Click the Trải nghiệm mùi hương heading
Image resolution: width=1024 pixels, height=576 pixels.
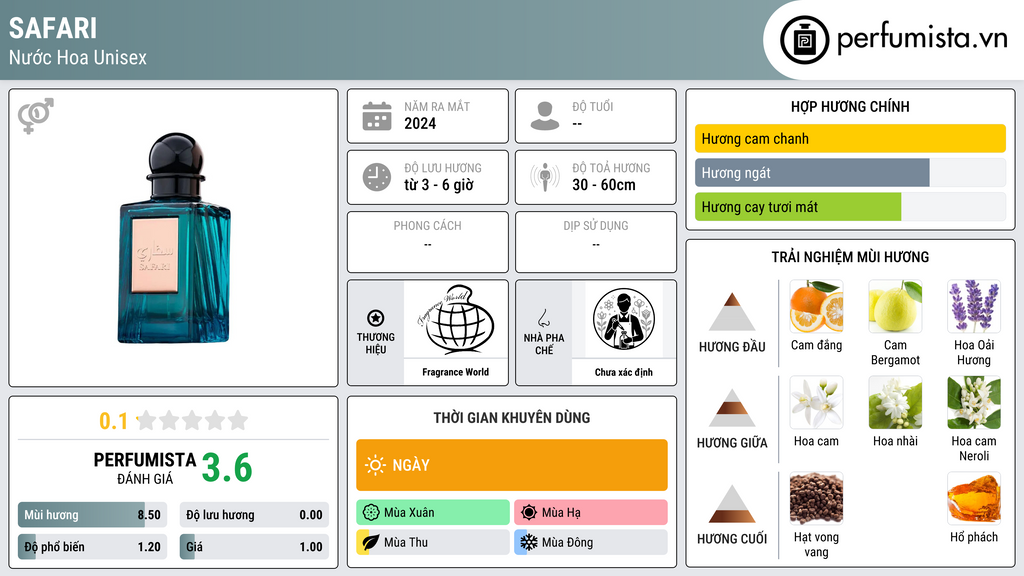[850, 257]
